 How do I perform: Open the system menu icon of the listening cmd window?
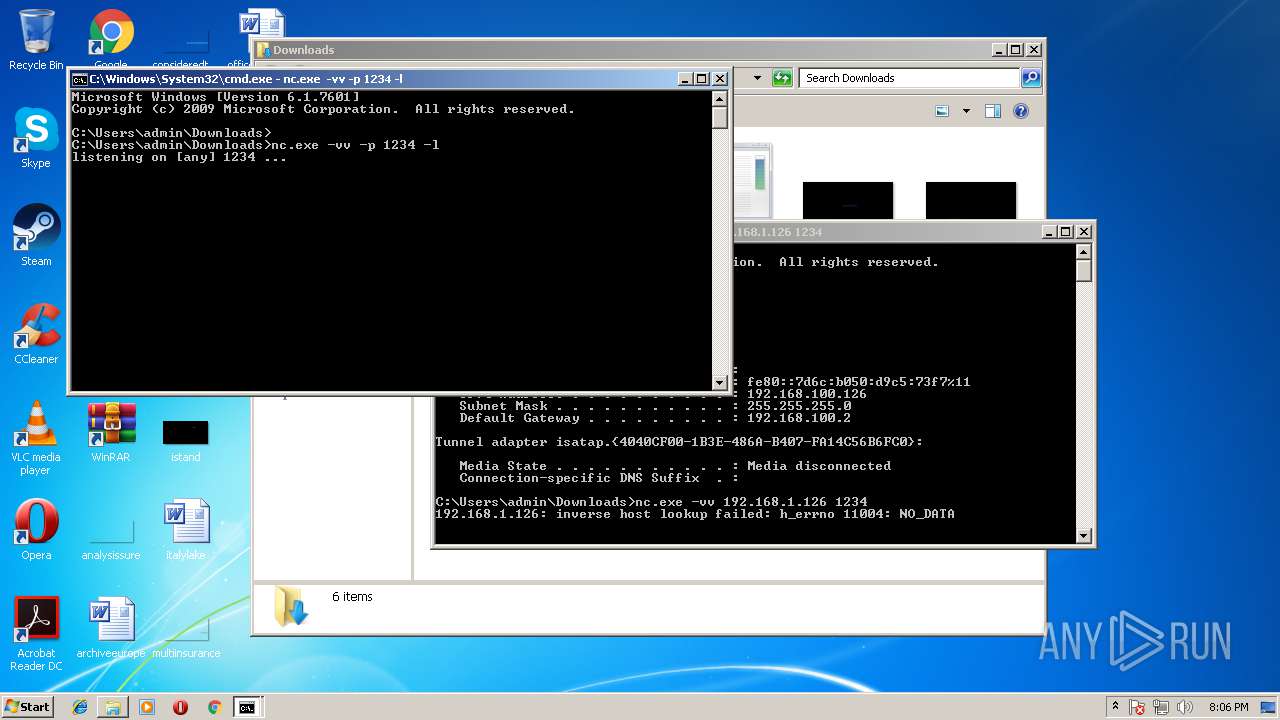click(80, 79)
